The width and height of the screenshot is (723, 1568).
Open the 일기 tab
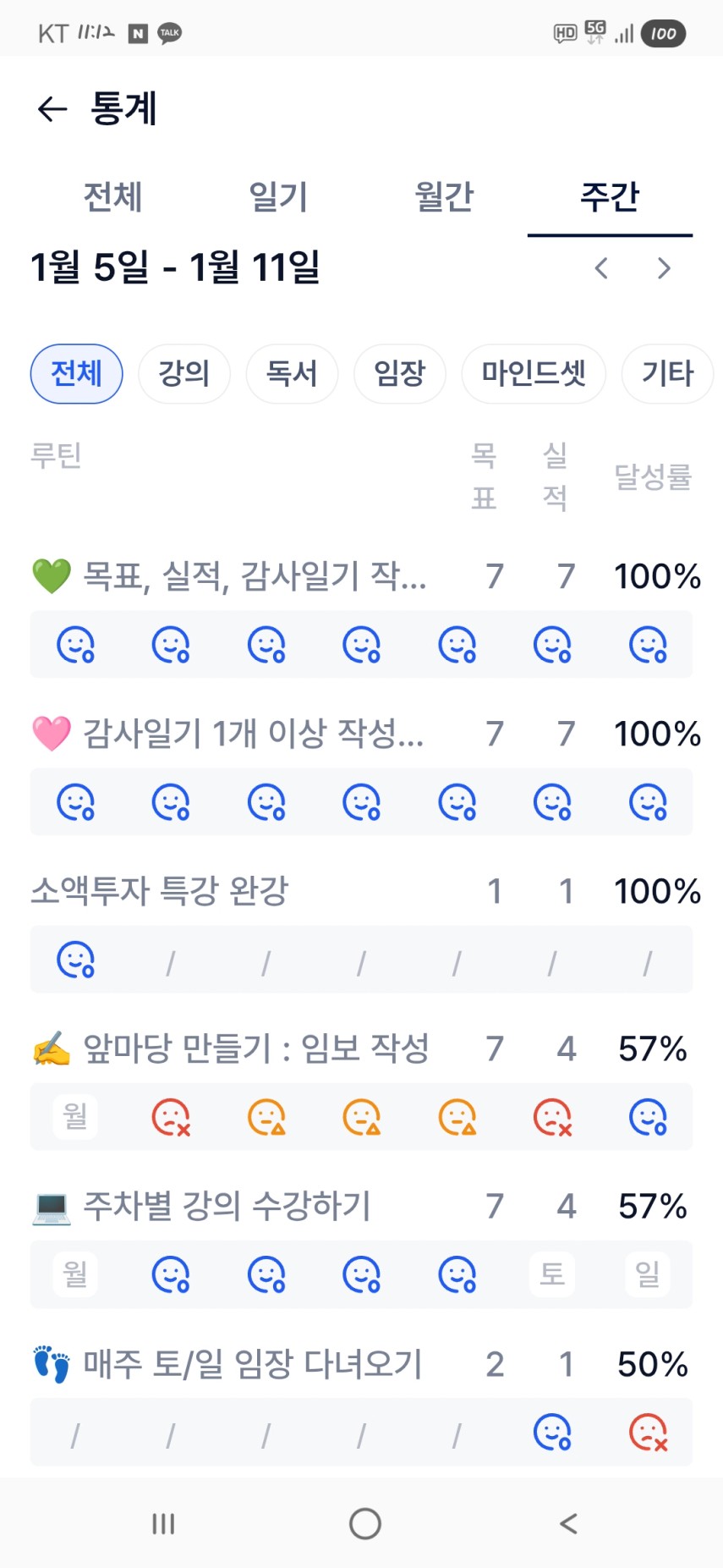278,197
